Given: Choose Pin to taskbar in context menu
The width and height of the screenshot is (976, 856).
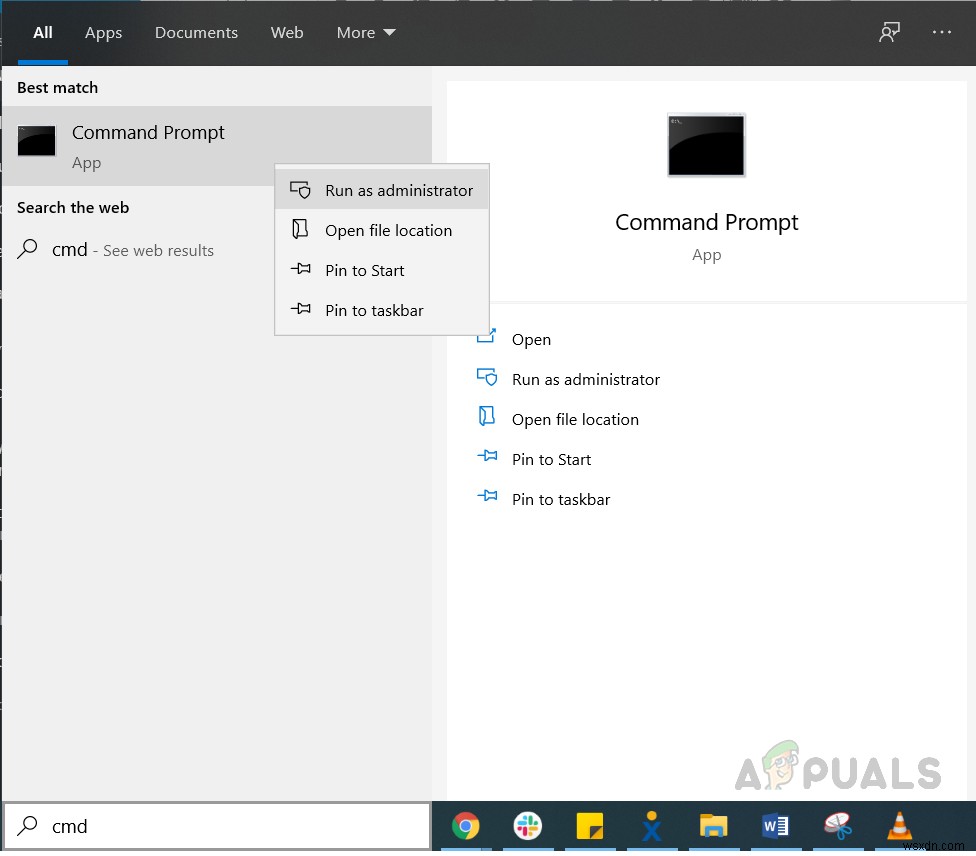Looking at the screenshot, I should [x=374, y=310].
